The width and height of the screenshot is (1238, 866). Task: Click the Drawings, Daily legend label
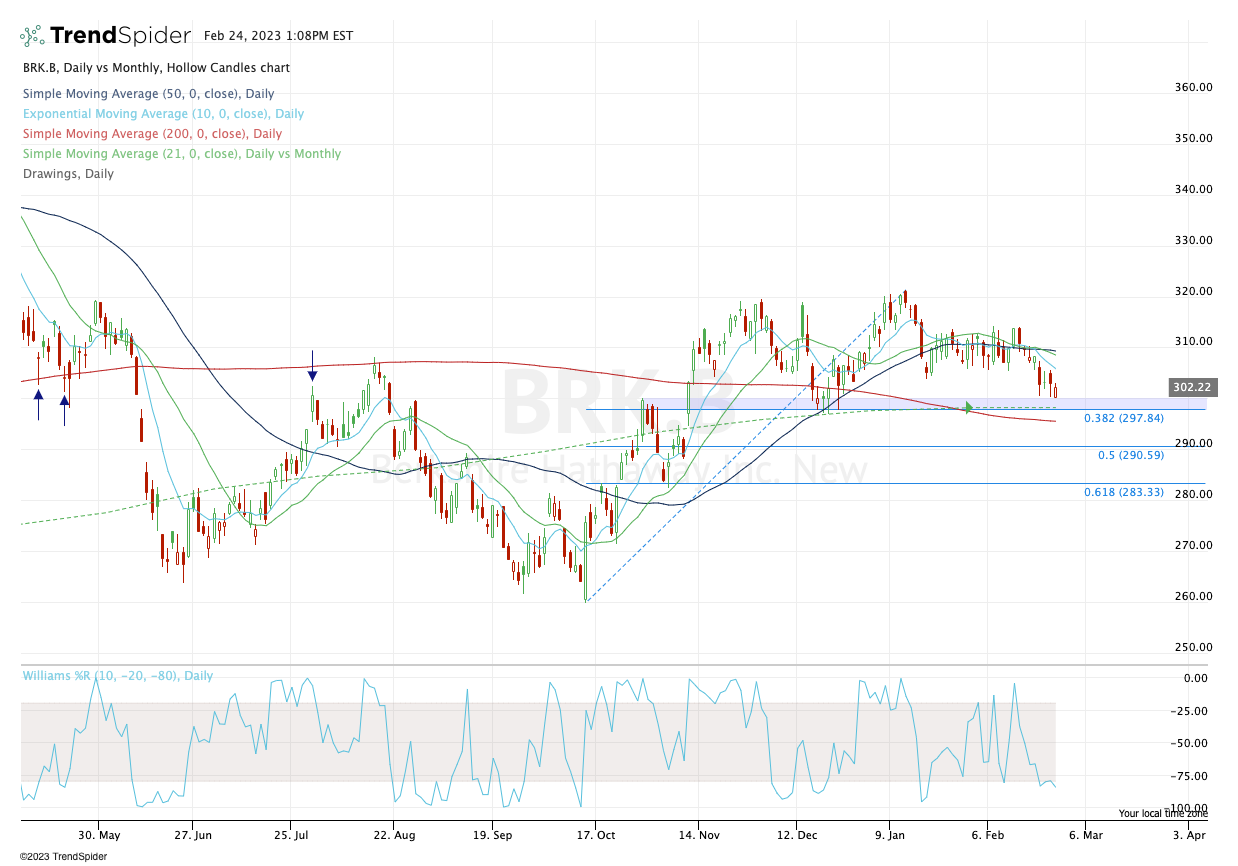click(68, 174)
